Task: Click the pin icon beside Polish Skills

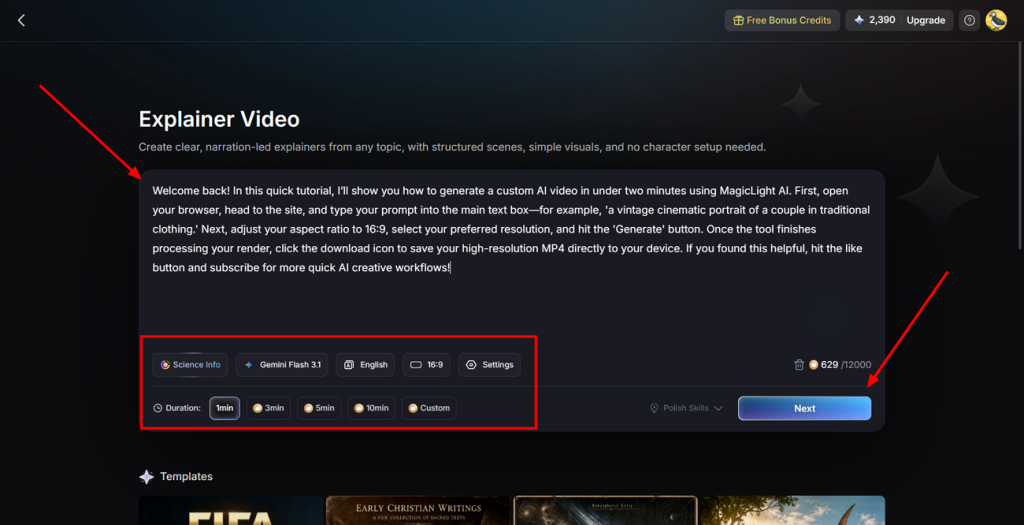Action: click(x=654, y=408)
